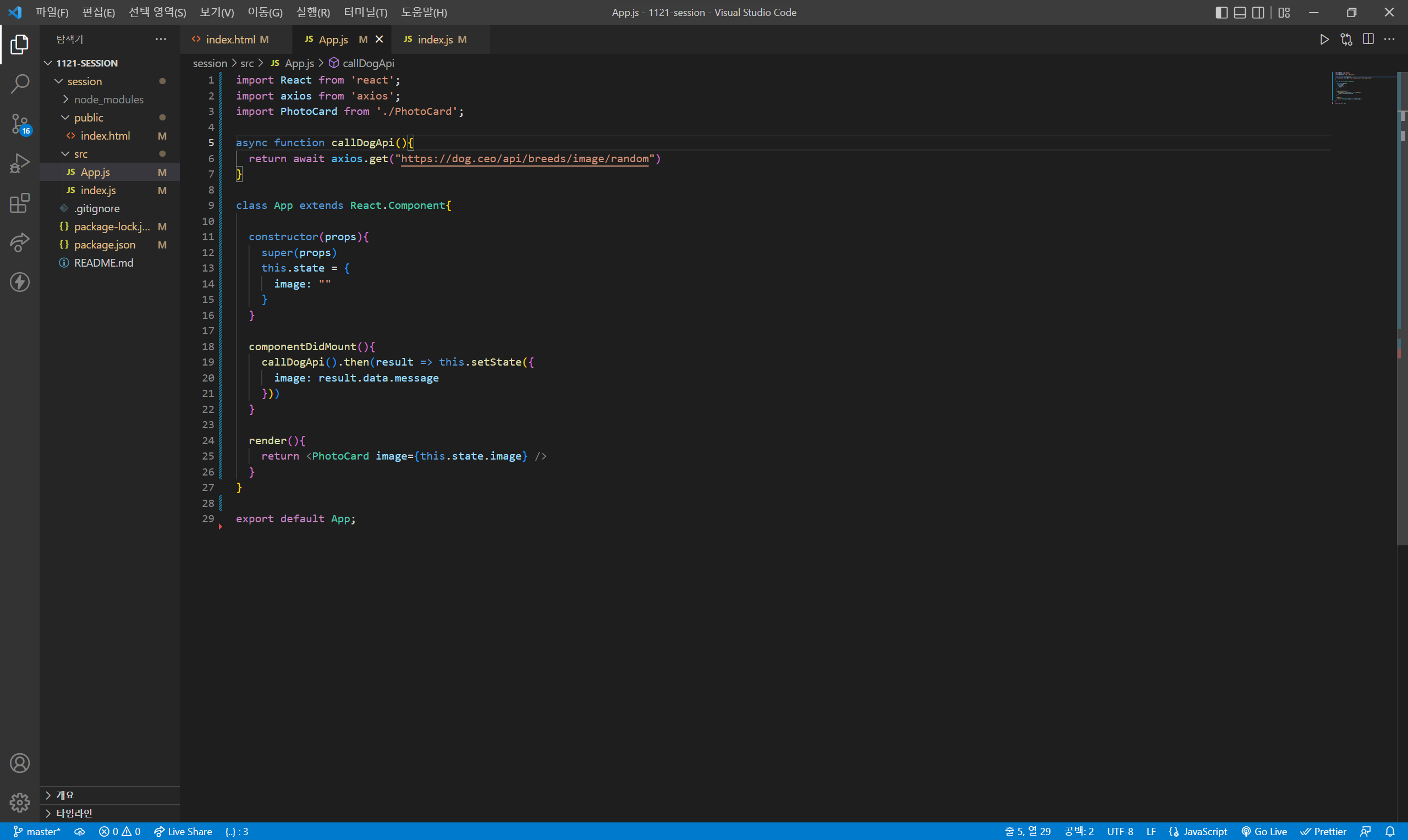1408x840 pixels.
Task: Click Go Live in status bar
Action: 1264,831
